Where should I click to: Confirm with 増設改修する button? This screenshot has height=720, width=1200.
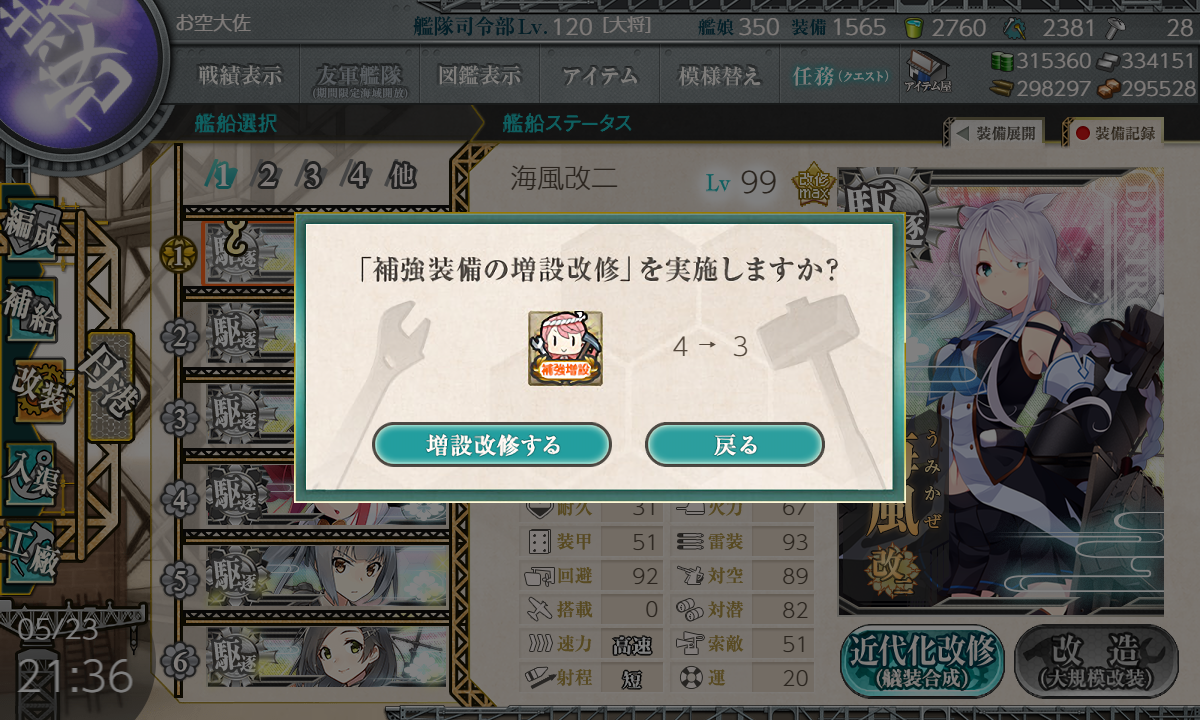point(492,445)
